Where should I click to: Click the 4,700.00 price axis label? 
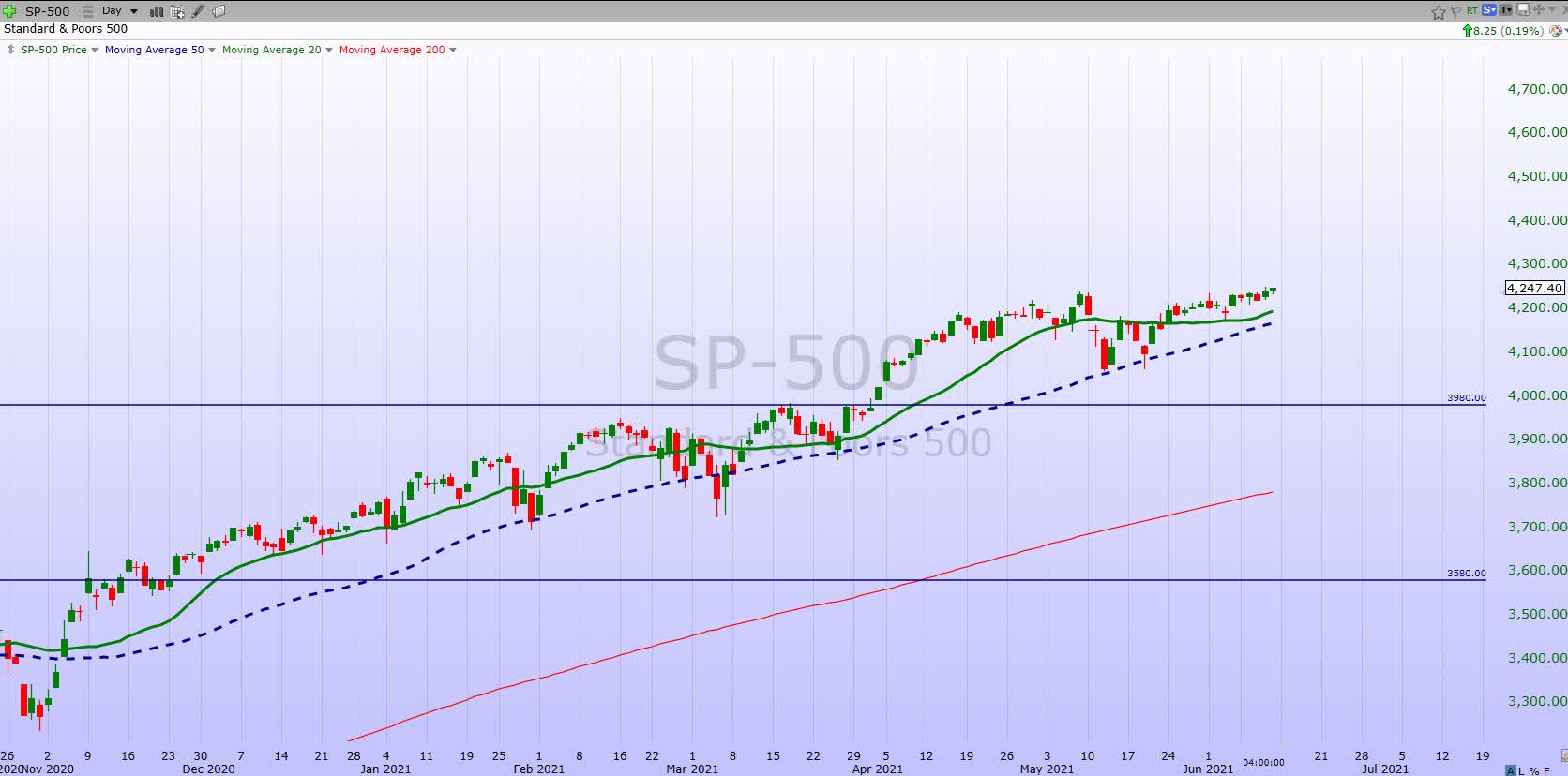coord(1537,89)
